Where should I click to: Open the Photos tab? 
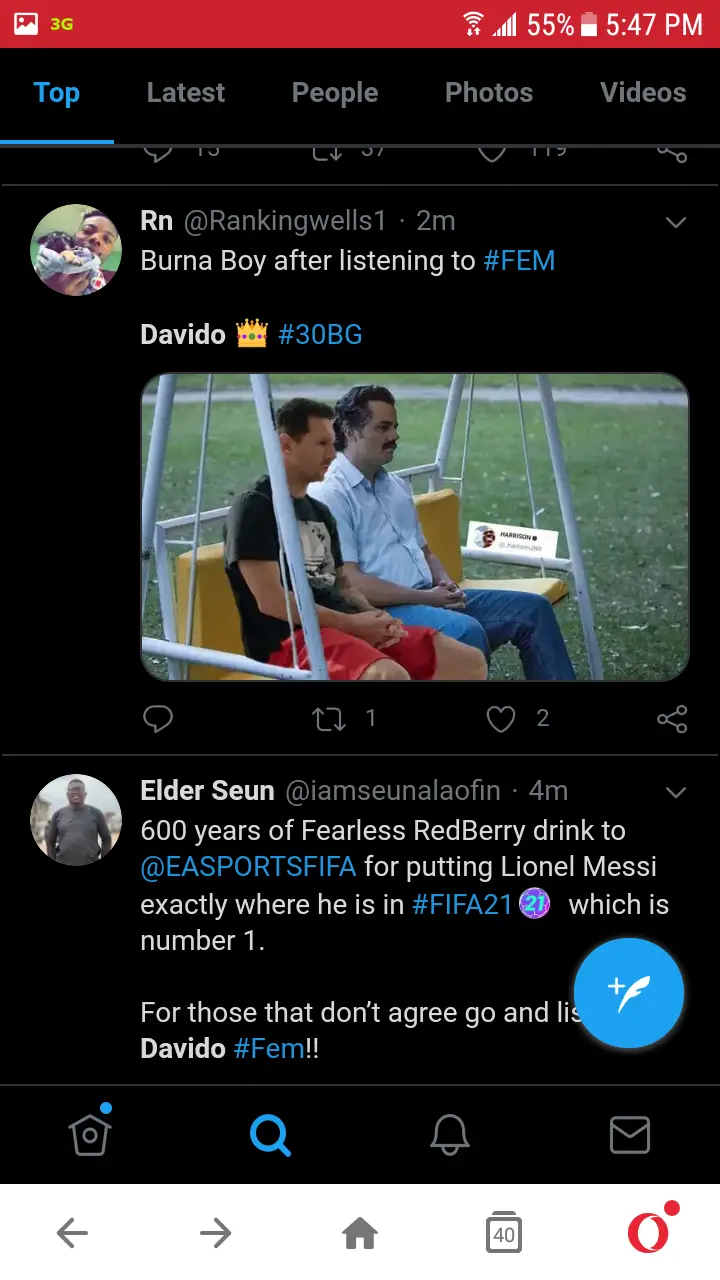point(489,93)
